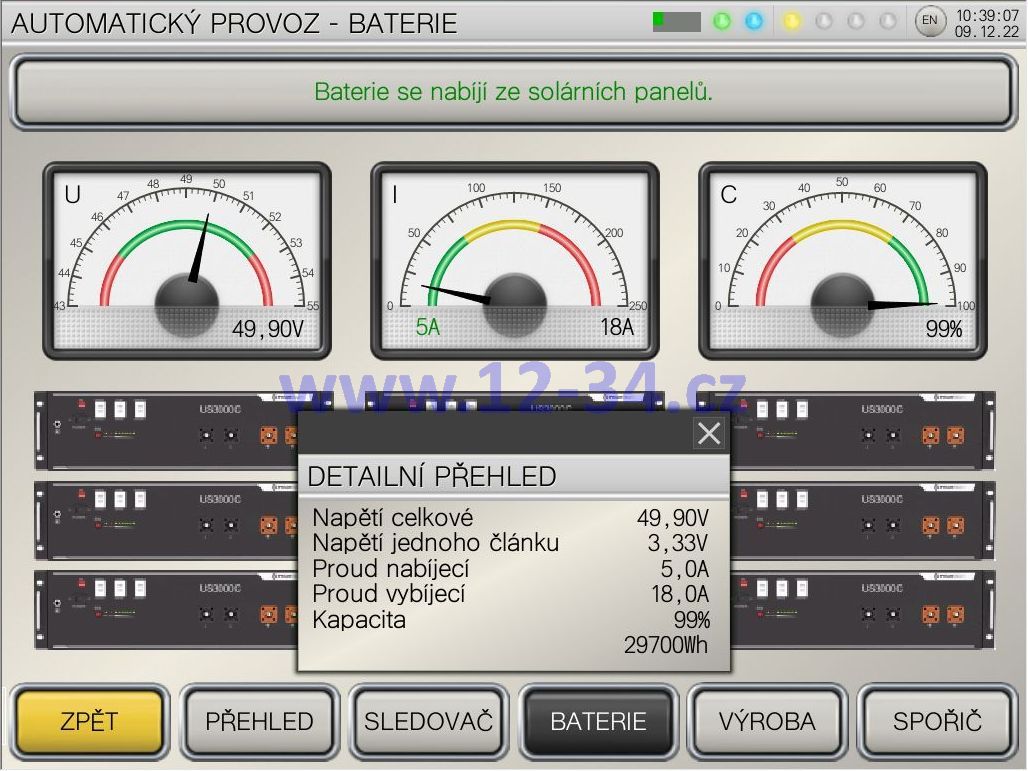Viewport: 1028px width, 771px height.
Task: Click the battery charging status message banner
Action: tap(513, 92)
